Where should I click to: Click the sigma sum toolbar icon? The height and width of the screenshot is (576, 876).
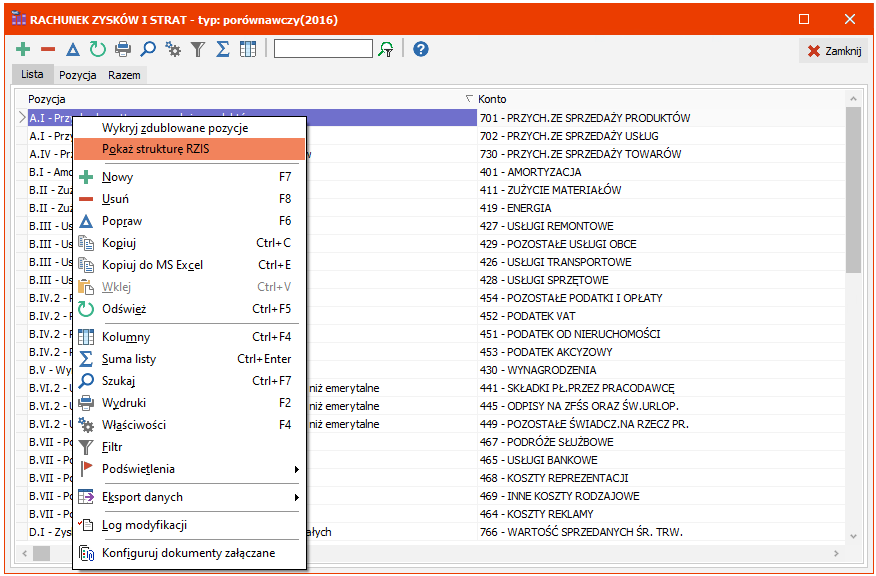(x=222, y=49)
